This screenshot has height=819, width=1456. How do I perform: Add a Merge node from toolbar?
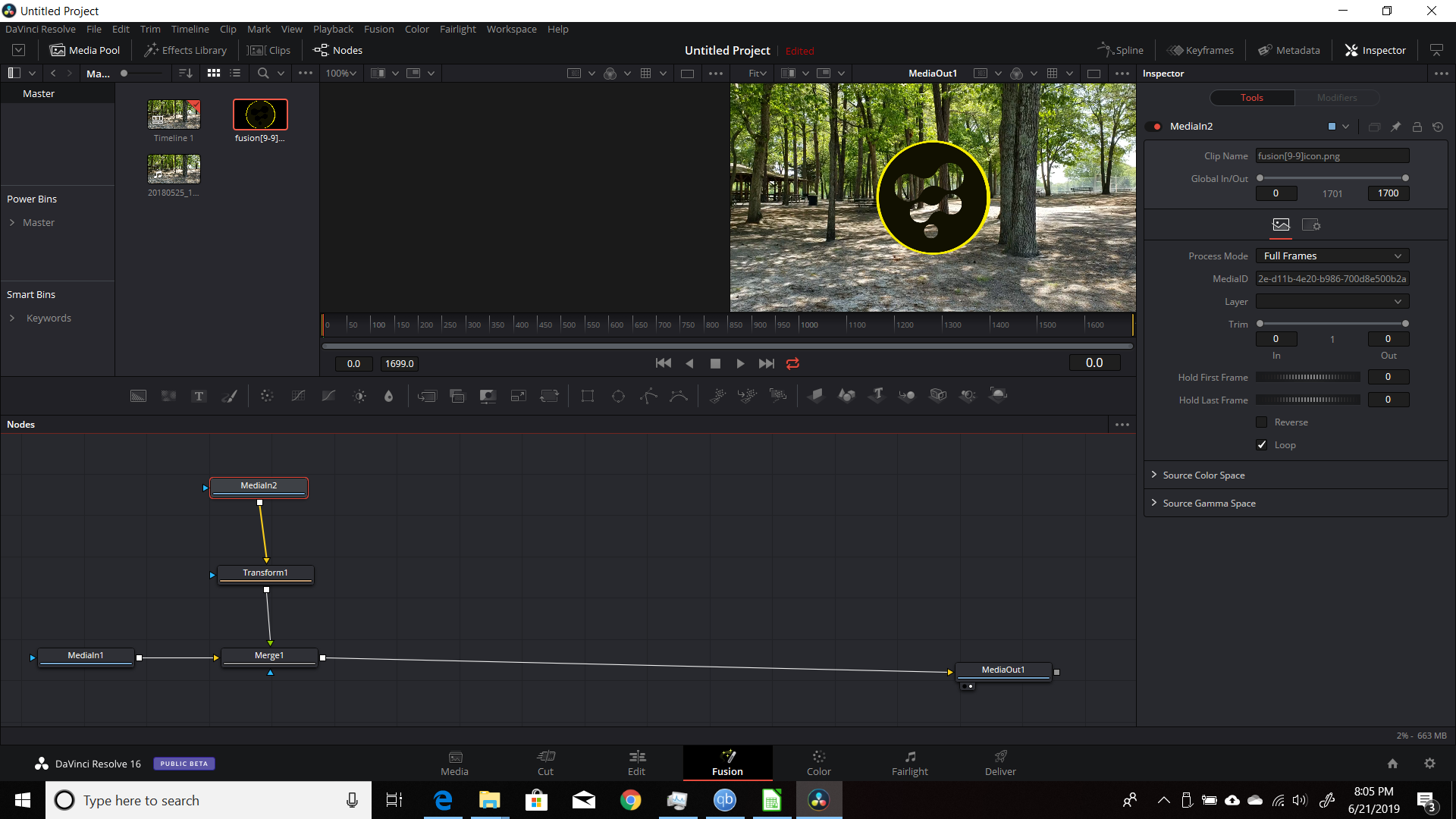[427, 396]
